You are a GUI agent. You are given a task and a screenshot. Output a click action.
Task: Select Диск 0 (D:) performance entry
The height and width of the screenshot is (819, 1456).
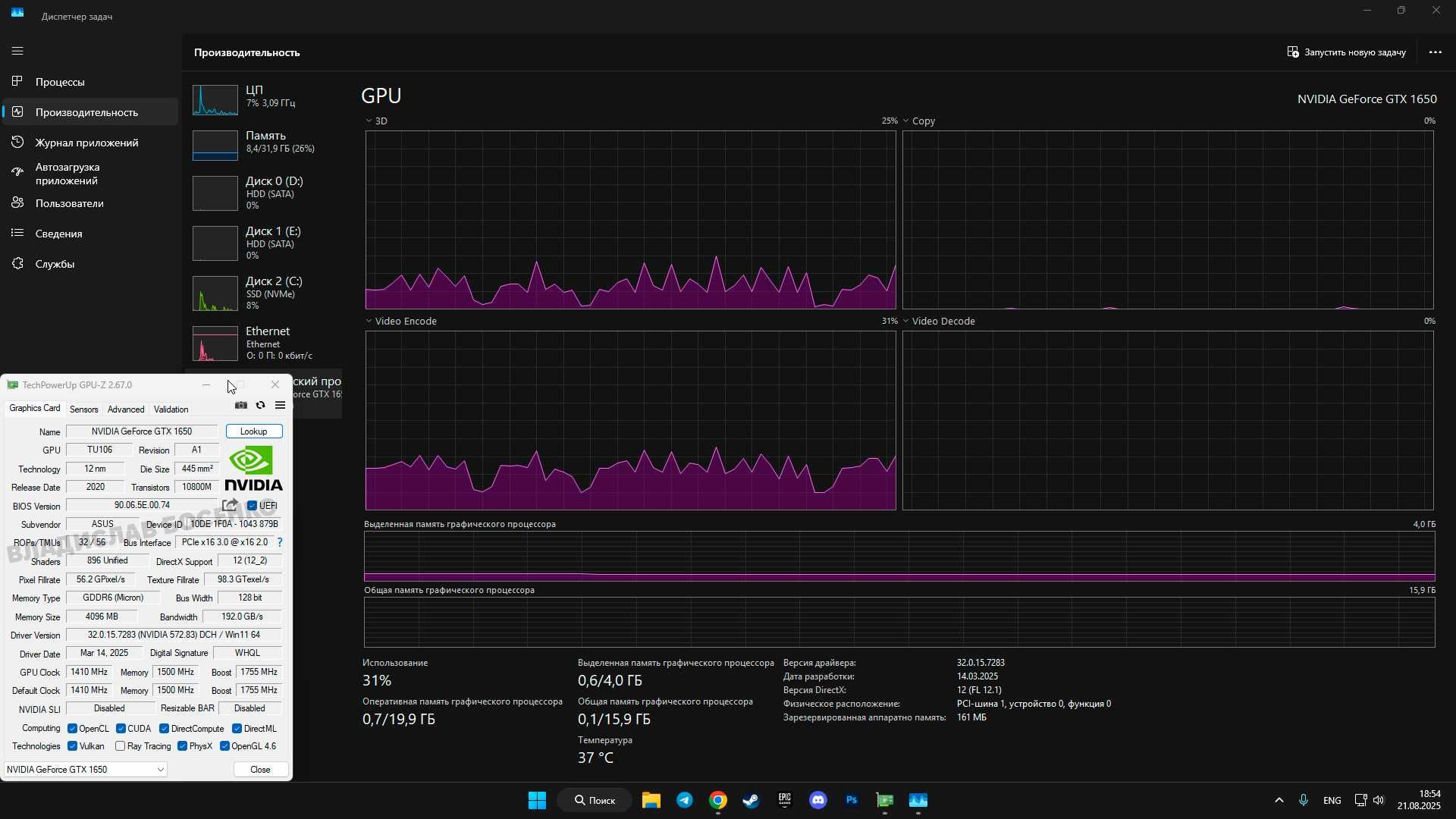click(264, 193)
